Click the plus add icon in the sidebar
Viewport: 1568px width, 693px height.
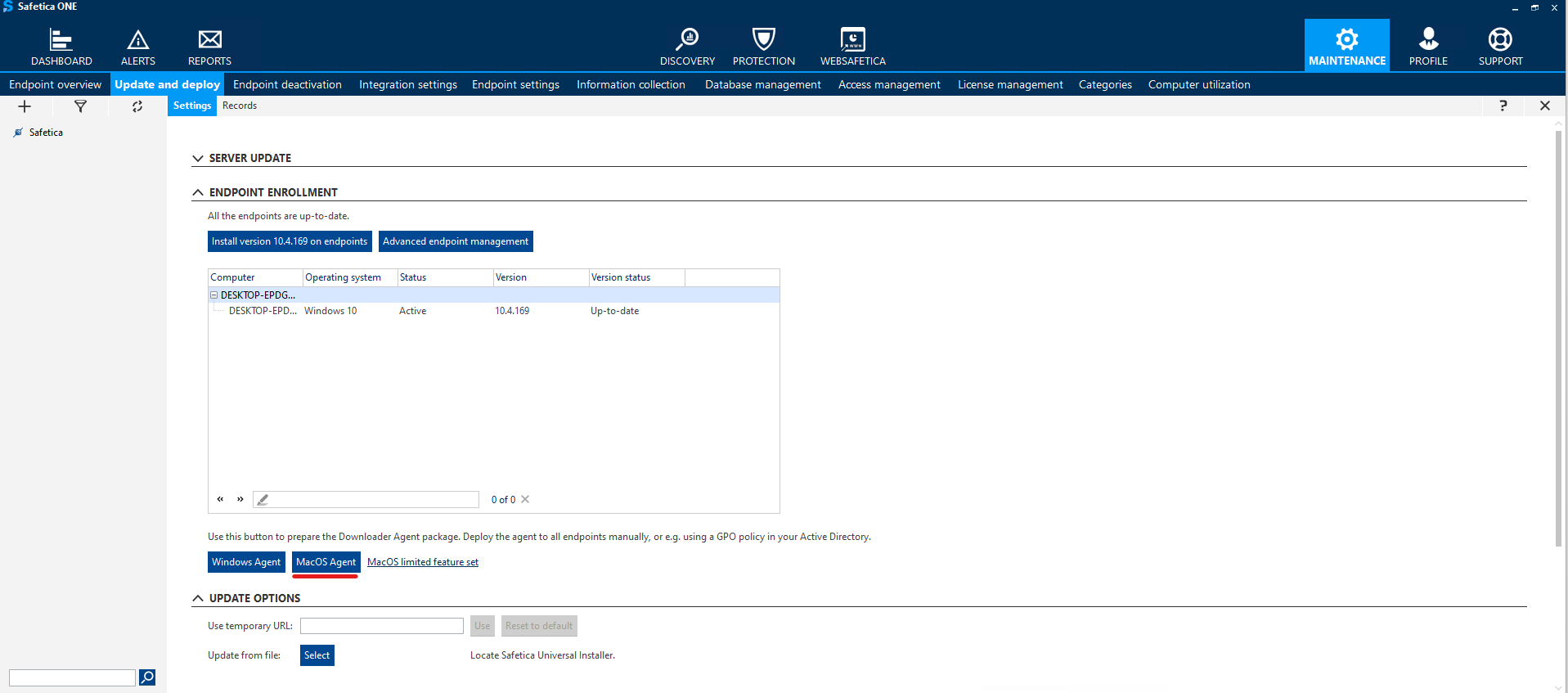coord(25,106)
